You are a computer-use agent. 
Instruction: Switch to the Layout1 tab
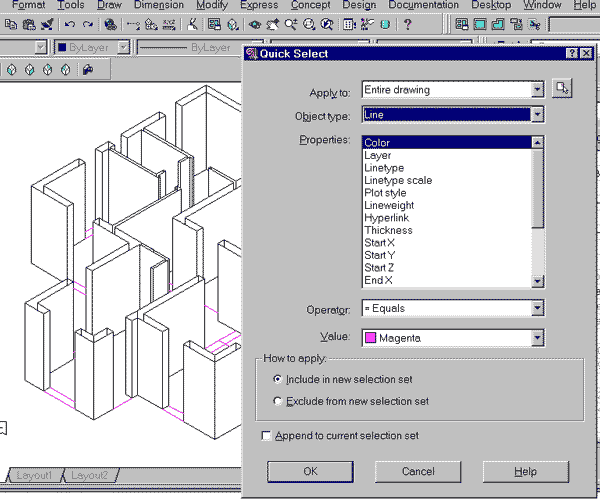(x=32, y=476)
